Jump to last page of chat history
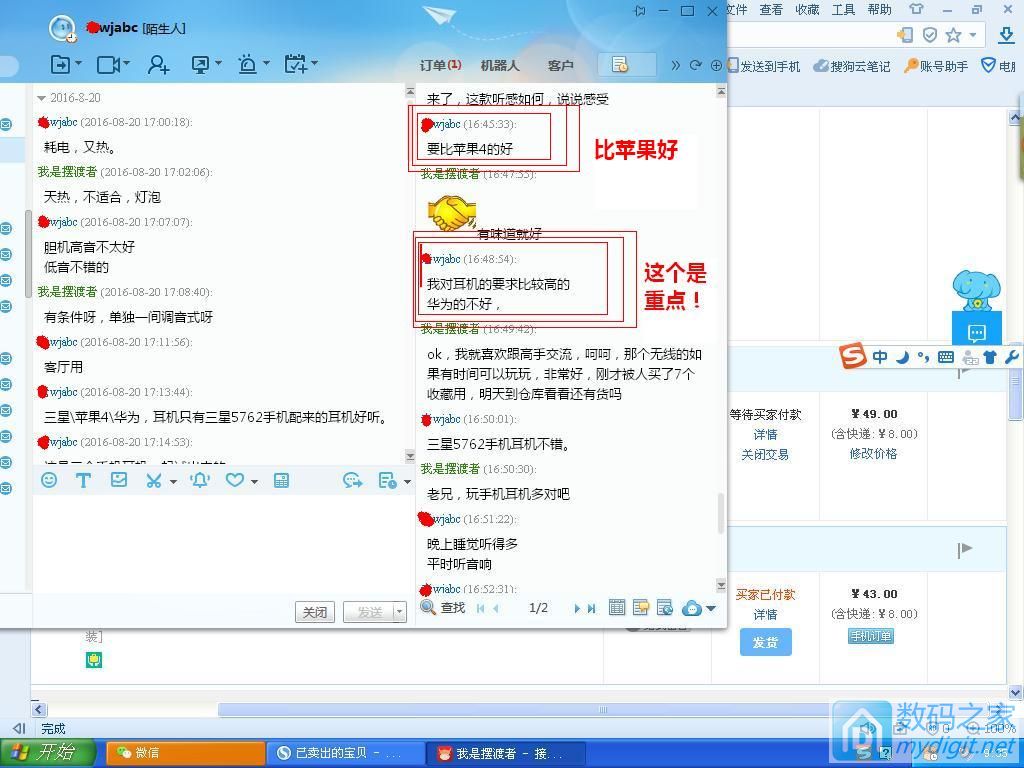Image resolution: width=1024 pixels, height=768 pixels. click(x=592, y=609)
